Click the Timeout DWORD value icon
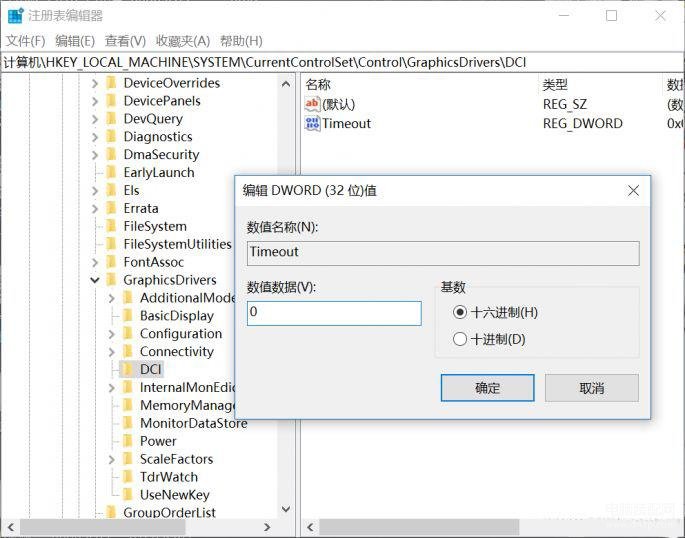Viewport: 685px width, 538px height. 312,123
